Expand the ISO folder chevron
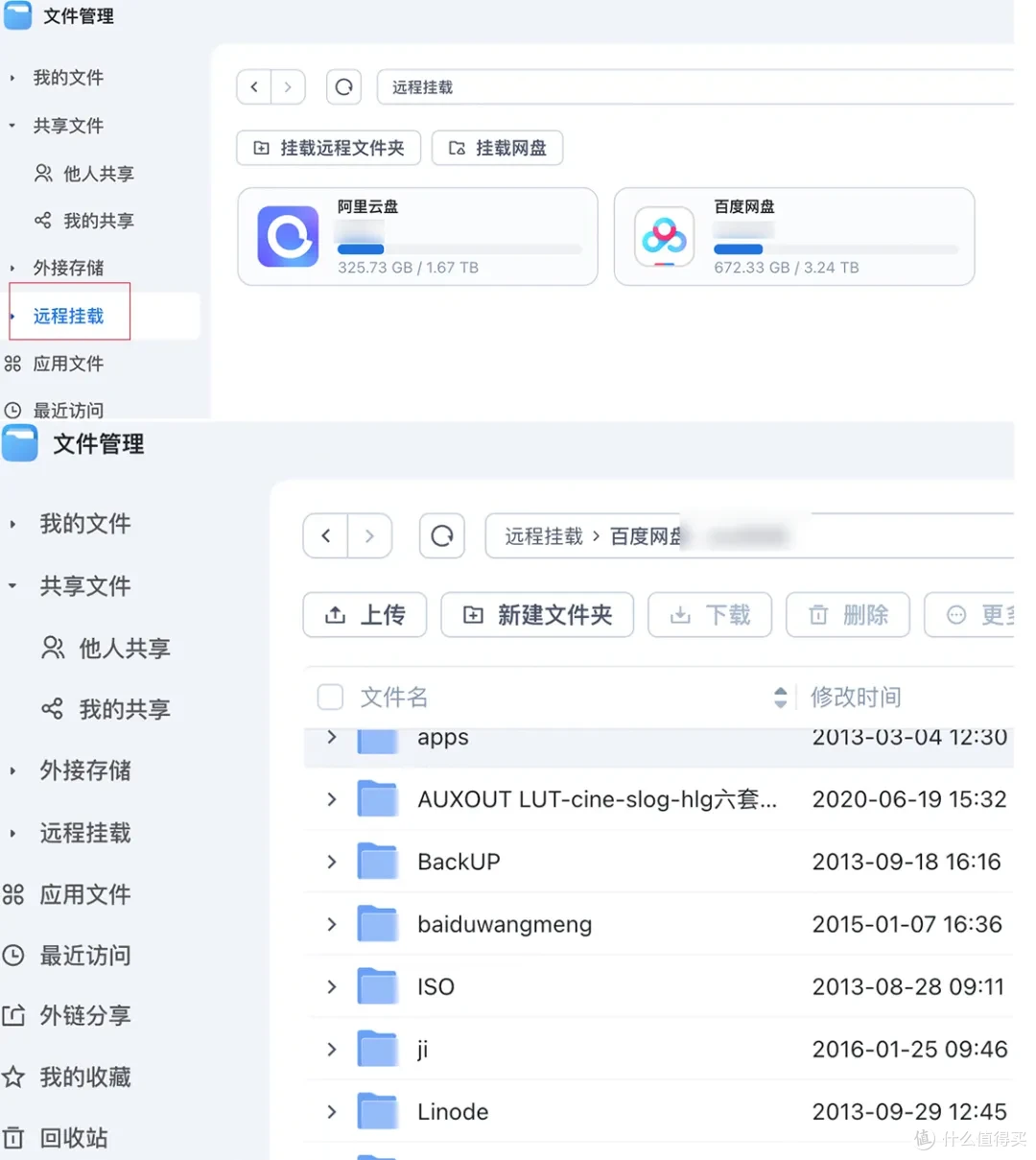The width and height of the screenshot is (1036, 1160). coord(332,986)
